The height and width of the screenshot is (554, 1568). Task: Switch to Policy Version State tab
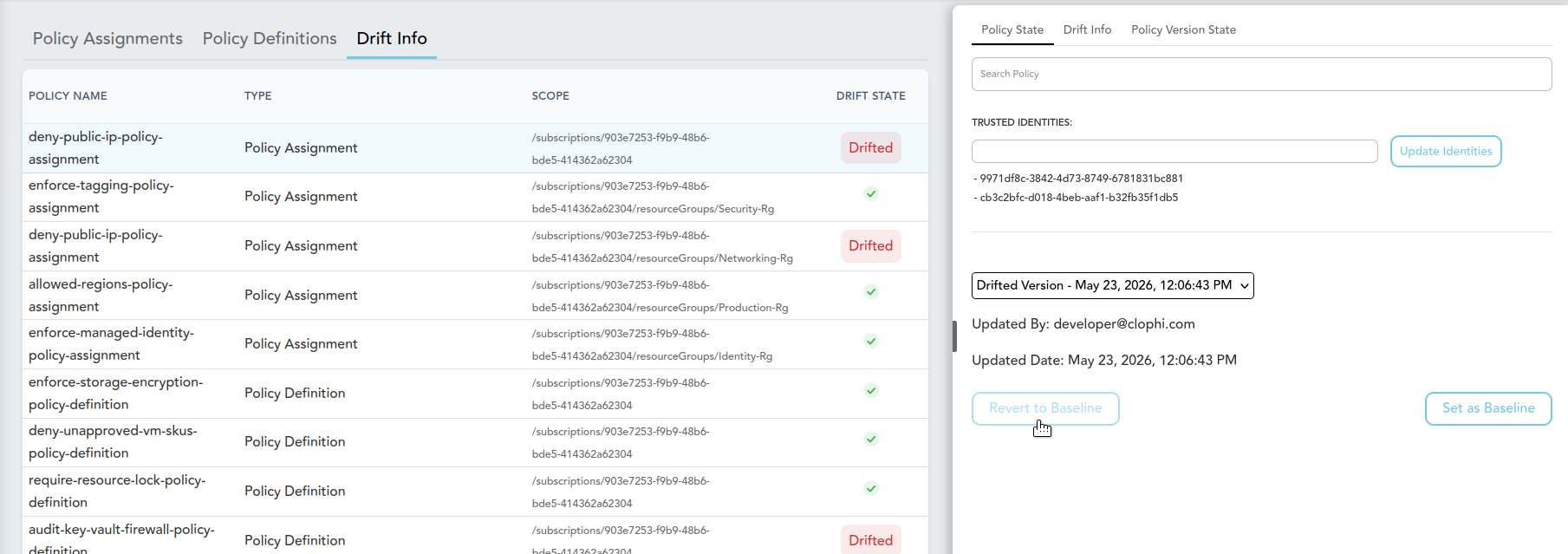pyautogui.click(x=1183, y=29)
